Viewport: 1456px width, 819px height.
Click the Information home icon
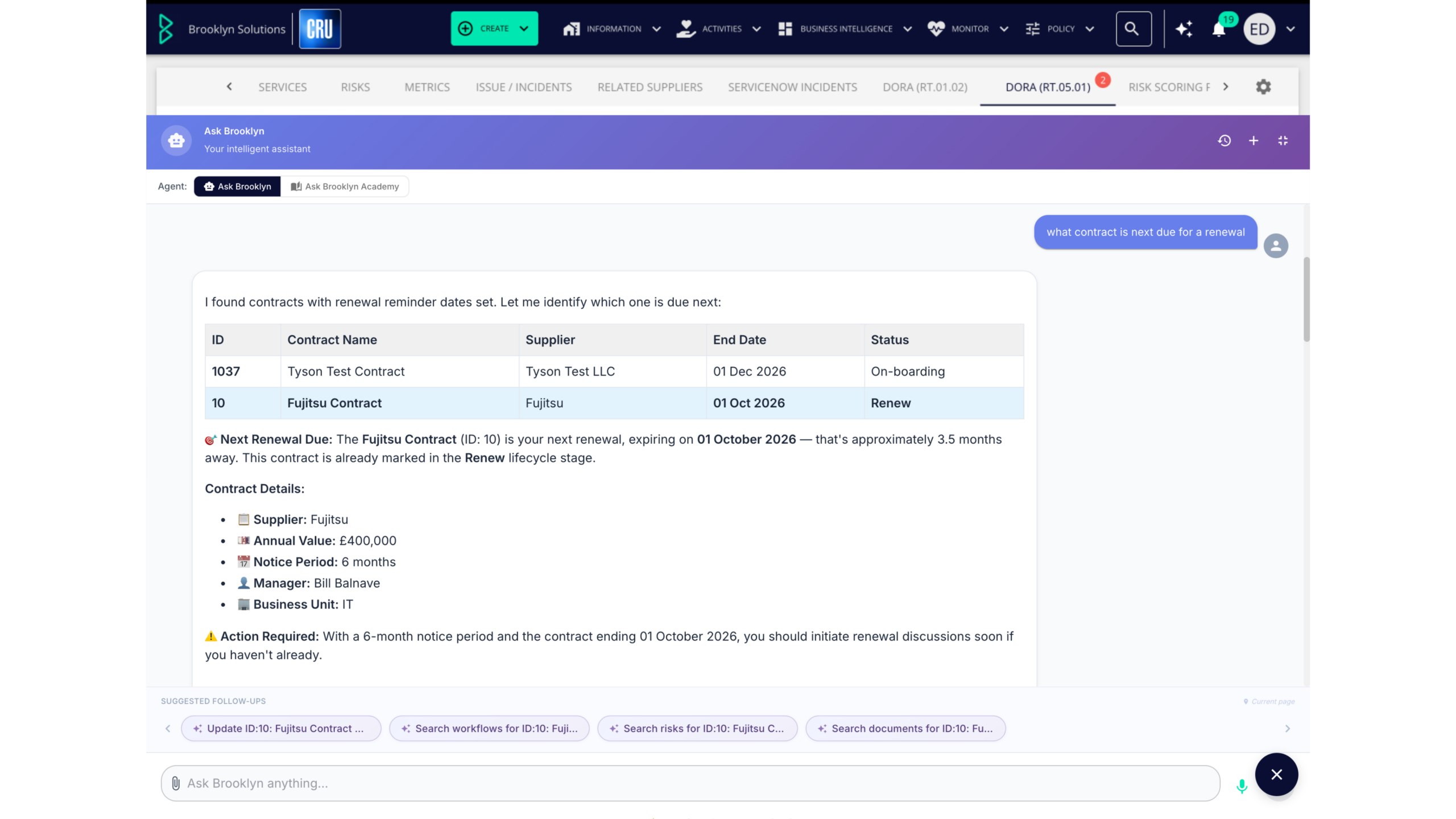click(x=571, y=29)
